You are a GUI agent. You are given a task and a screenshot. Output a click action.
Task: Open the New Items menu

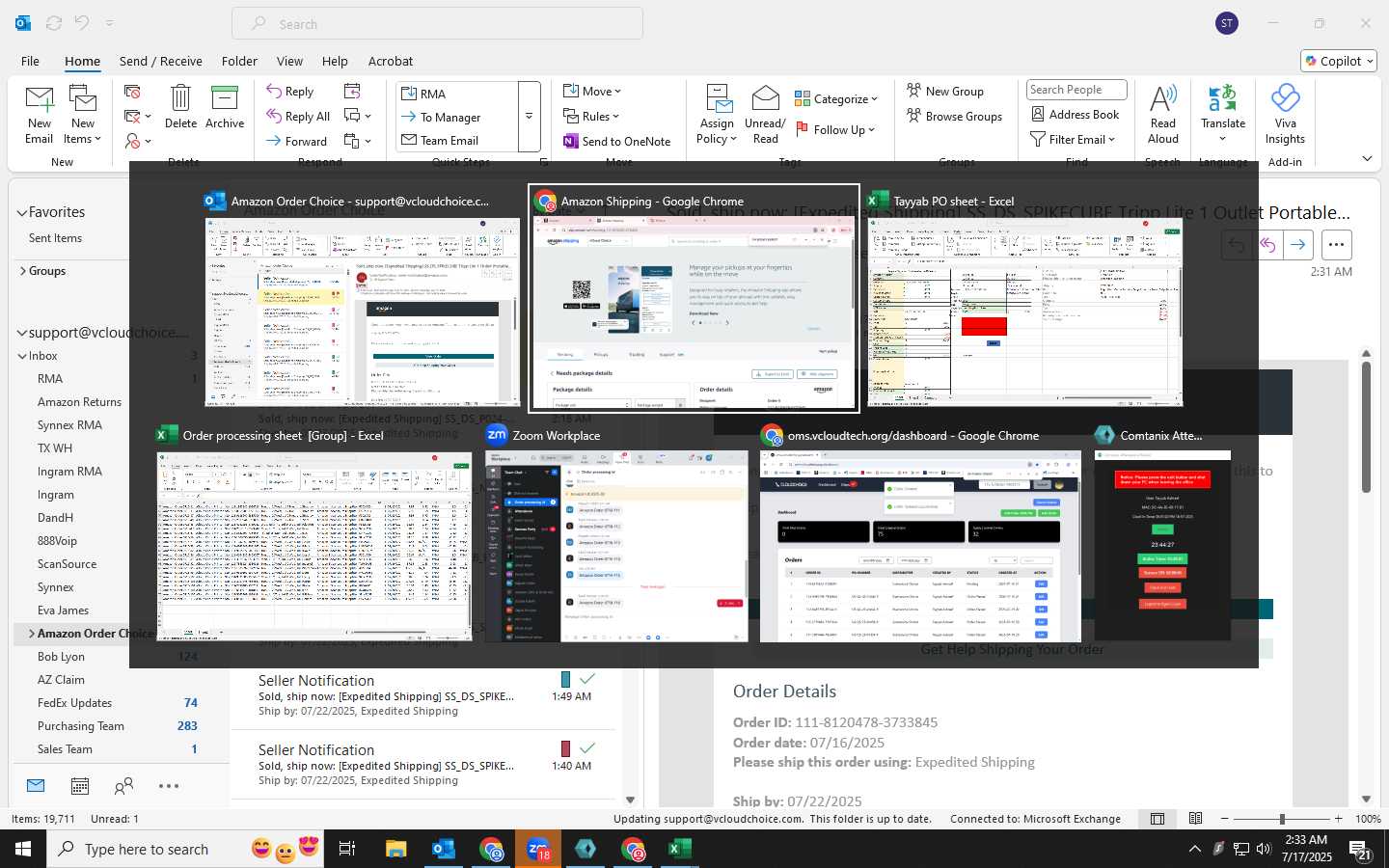click(83, 115)
